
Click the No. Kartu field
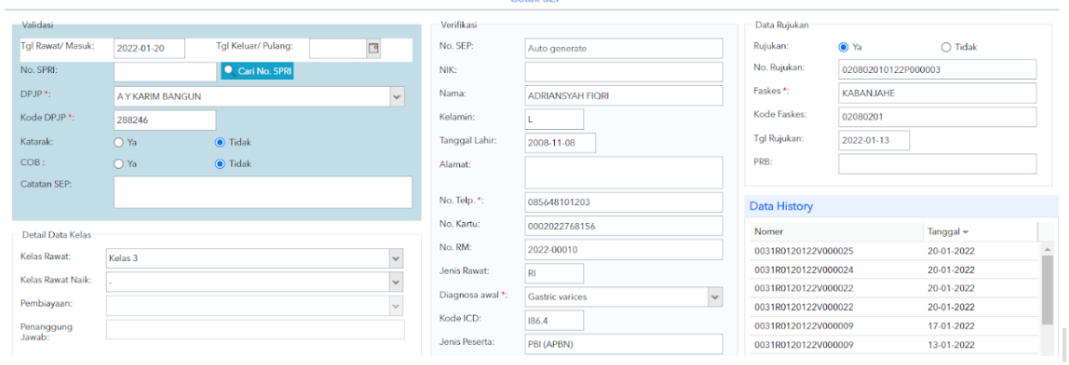tap(624, 226)
